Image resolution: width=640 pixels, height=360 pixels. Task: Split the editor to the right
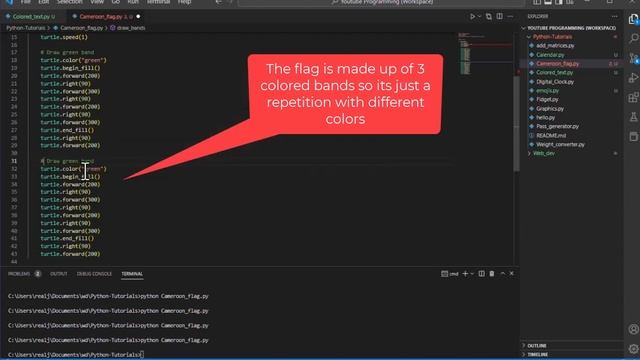tap(500, 16)
